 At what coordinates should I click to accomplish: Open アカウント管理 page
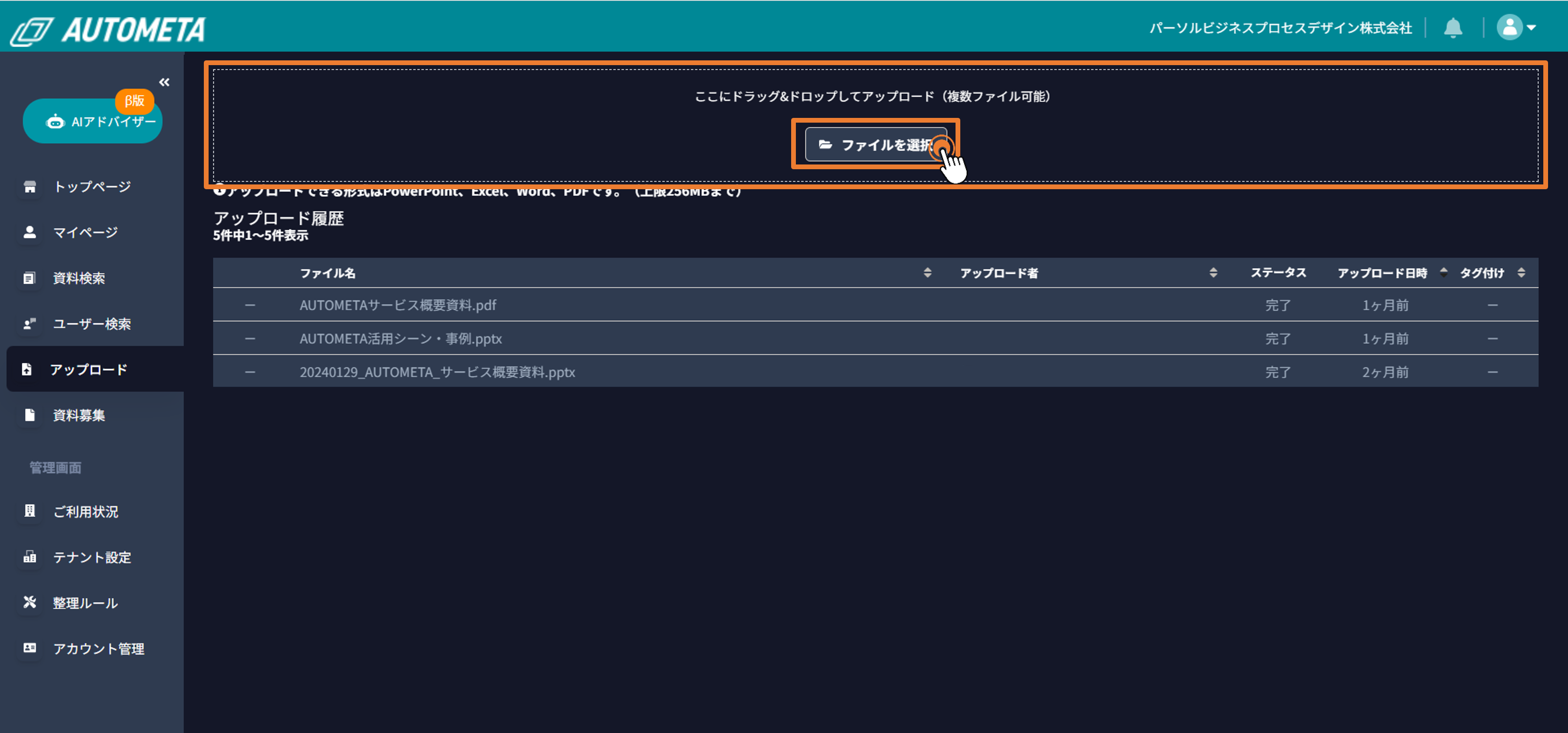tap(99, 648)
